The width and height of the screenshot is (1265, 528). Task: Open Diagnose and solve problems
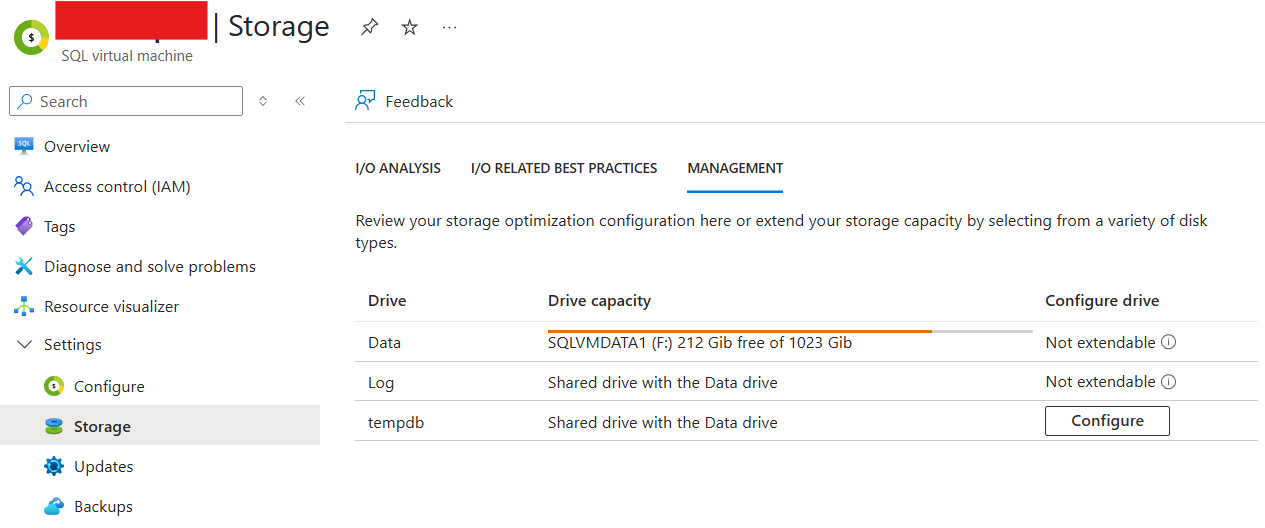(149, 267)
